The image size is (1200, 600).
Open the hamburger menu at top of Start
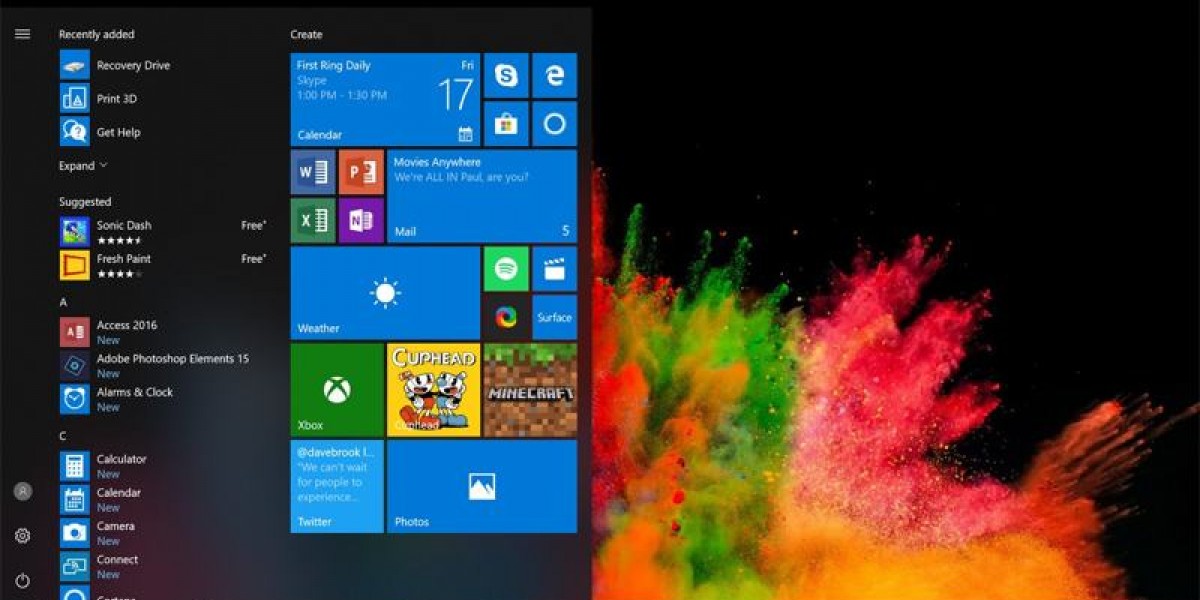click(x=22, y=34)
